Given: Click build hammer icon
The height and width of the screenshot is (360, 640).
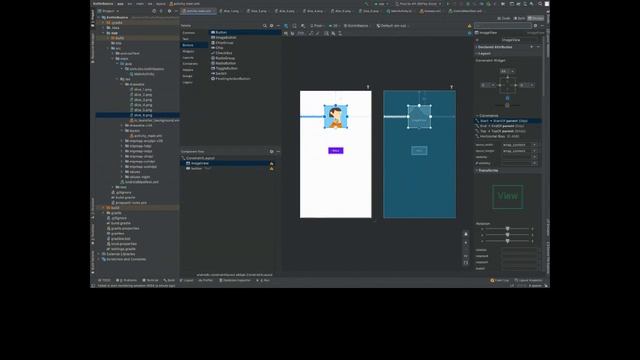Looking at the screenshot, I should (x=366, y=4).
